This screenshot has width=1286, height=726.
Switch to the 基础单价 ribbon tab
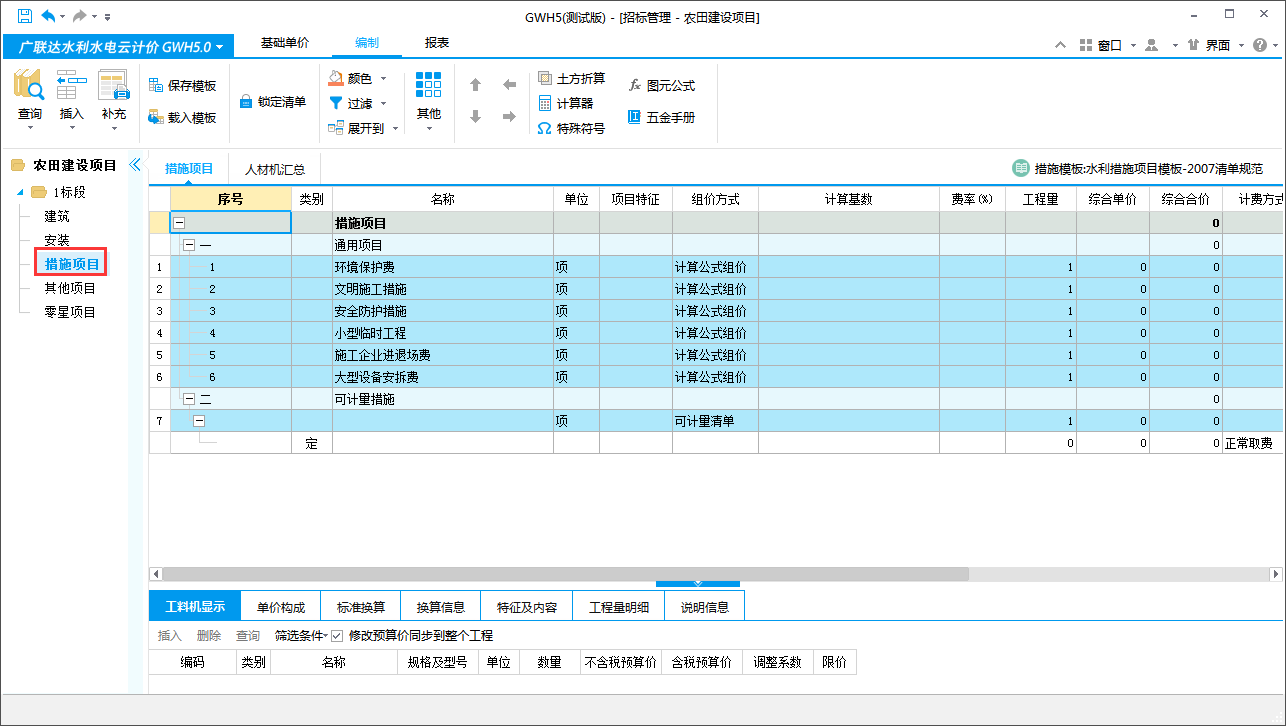click(285, 43)
